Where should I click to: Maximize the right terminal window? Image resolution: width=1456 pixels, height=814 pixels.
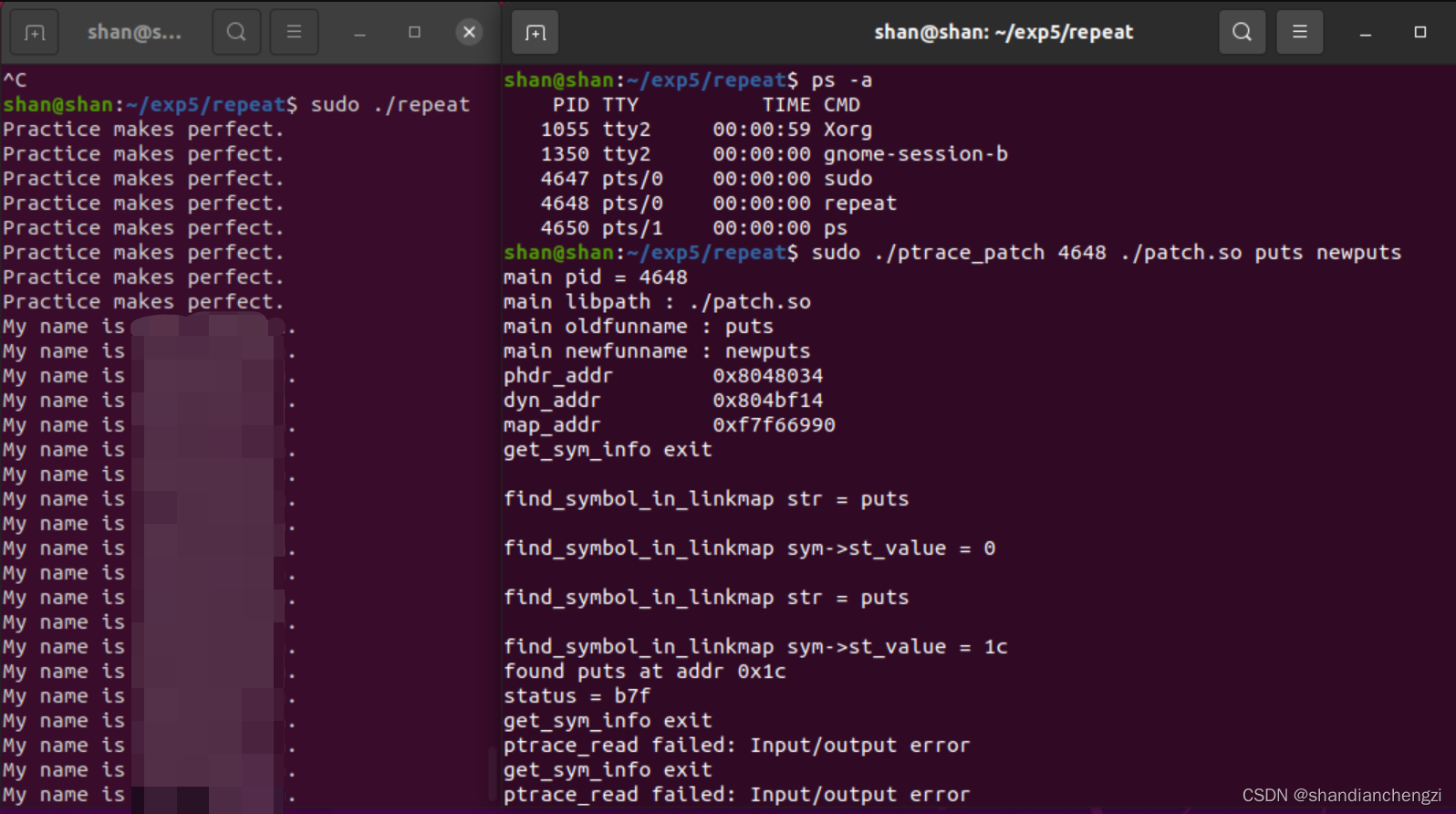(x=1420, y=33)
